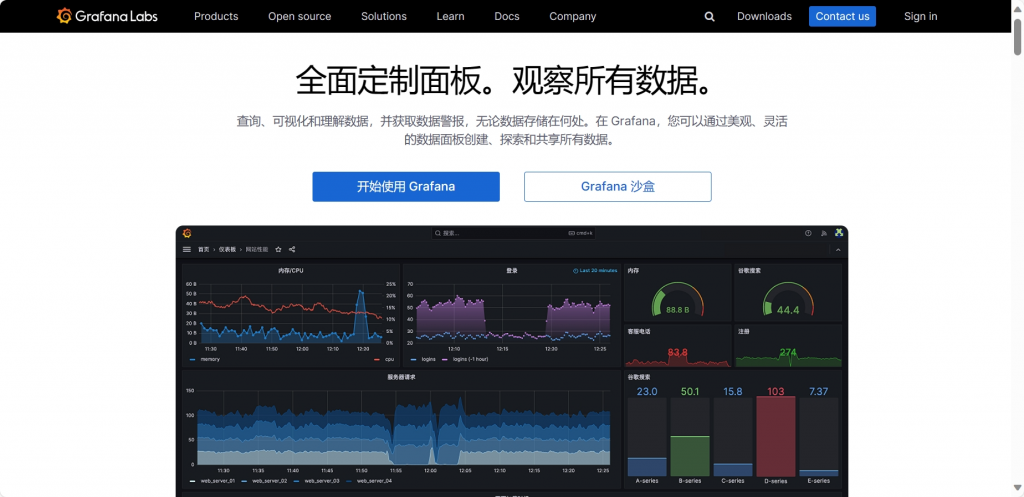Click the 103 bar value
The image size is (1024, 497).
click(x=776, y=391)
